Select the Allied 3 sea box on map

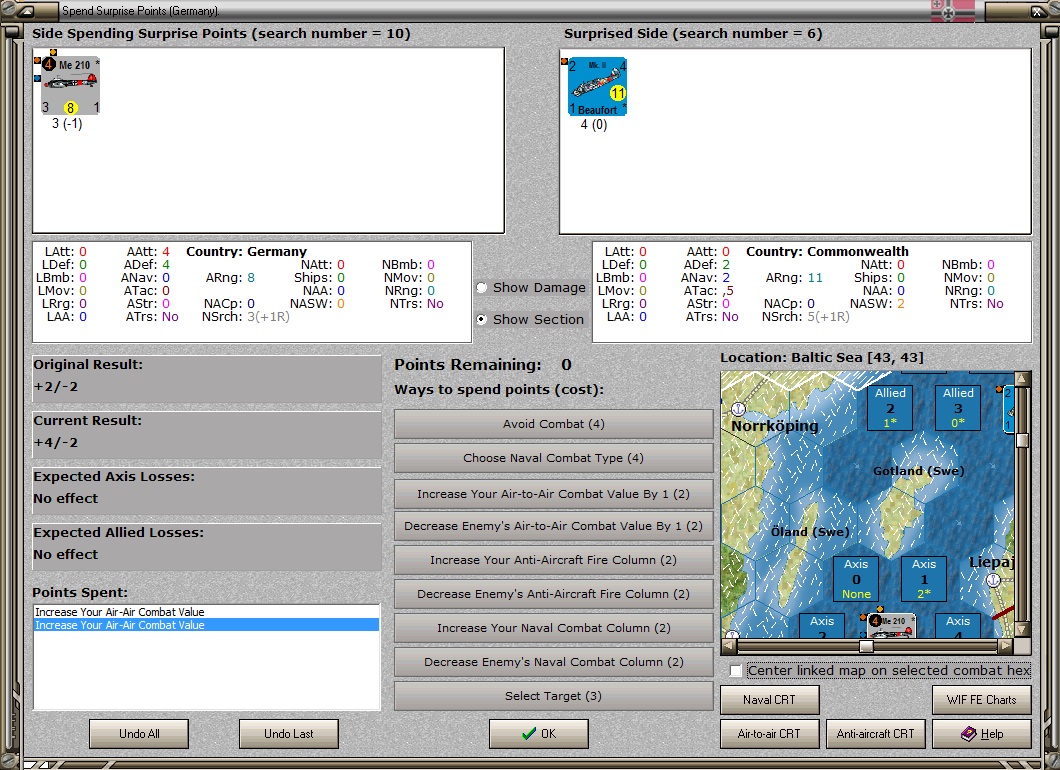point(957,407)
